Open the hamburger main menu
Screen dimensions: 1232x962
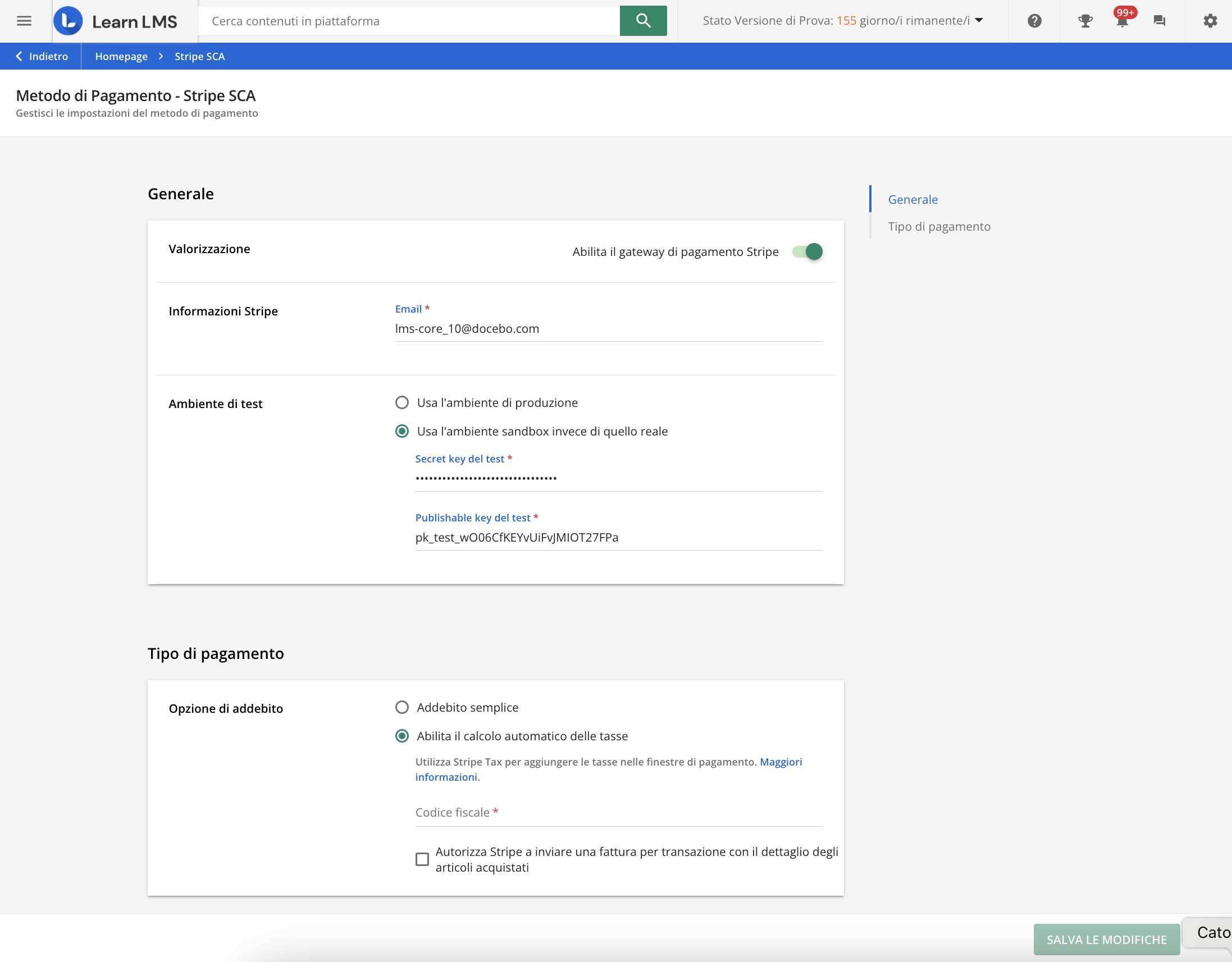click(24, 21)
